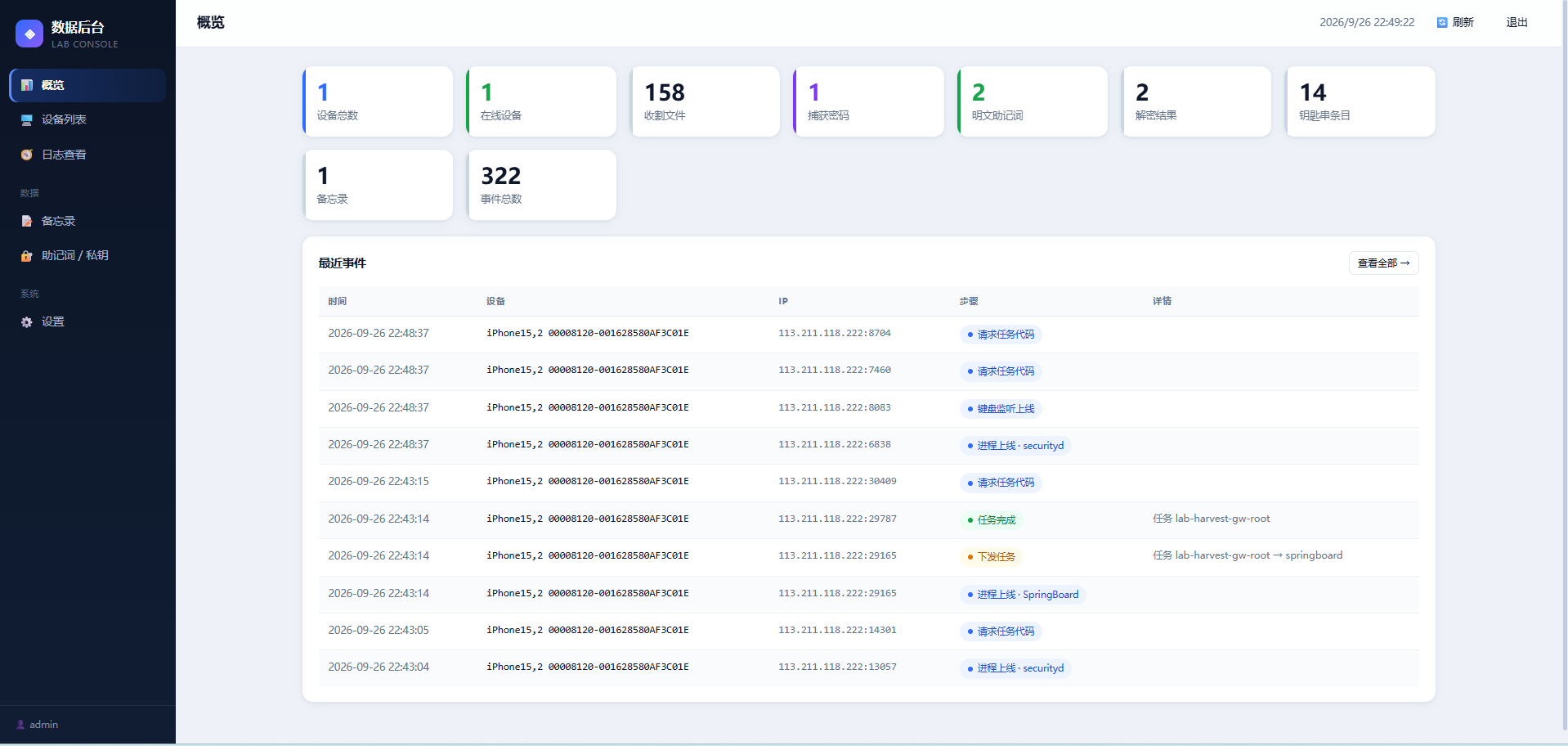Open 日志查看 via its clock icon

[27, 155]
